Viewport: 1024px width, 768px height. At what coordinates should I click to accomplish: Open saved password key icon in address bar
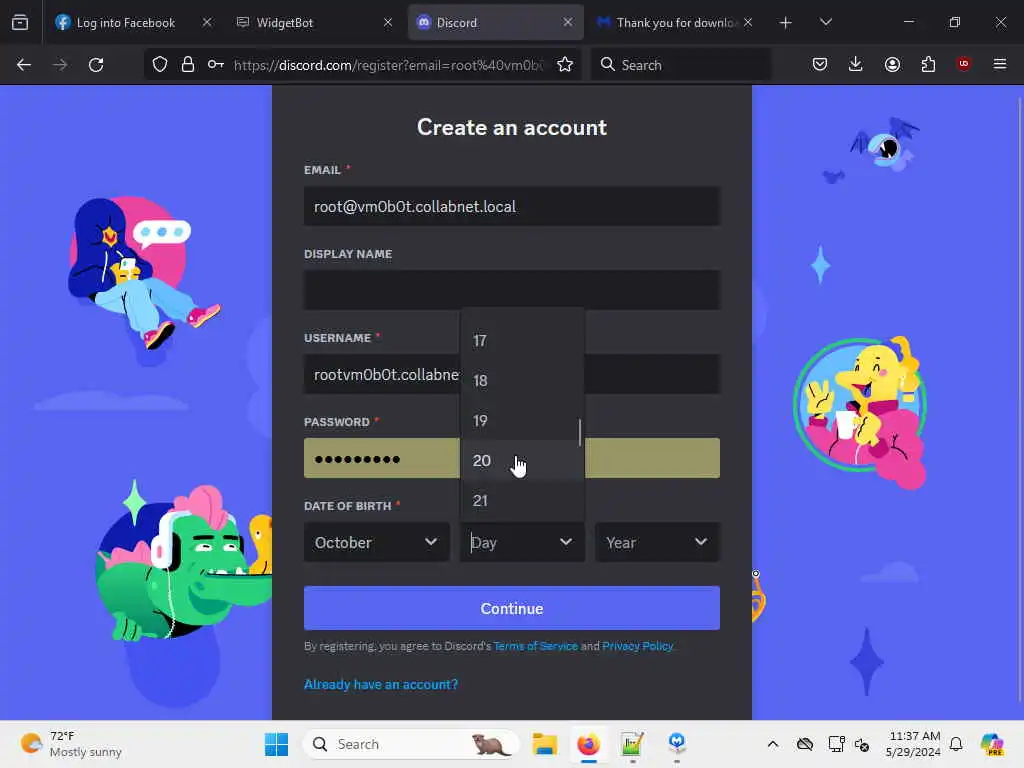click(216, 65)
